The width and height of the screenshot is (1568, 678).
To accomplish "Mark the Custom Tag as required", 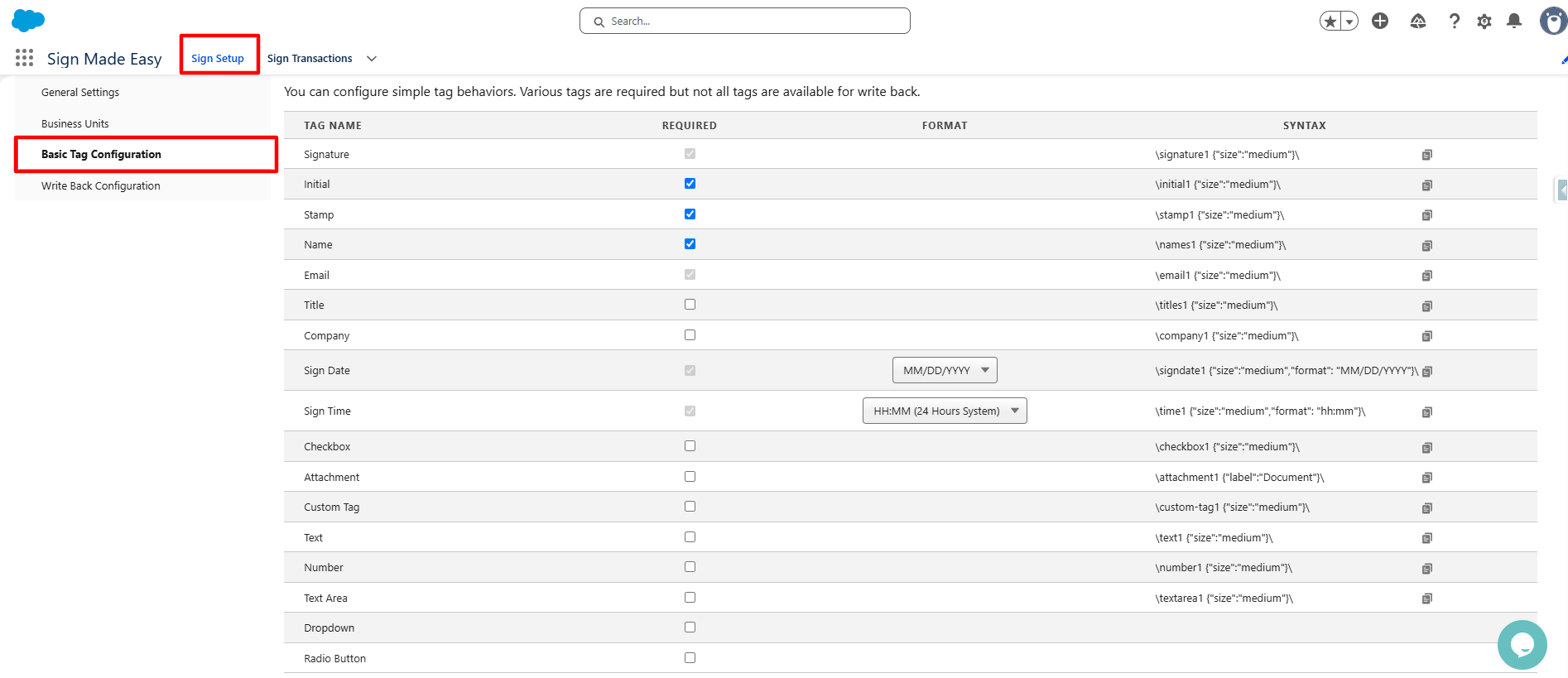I will (690, 507).
